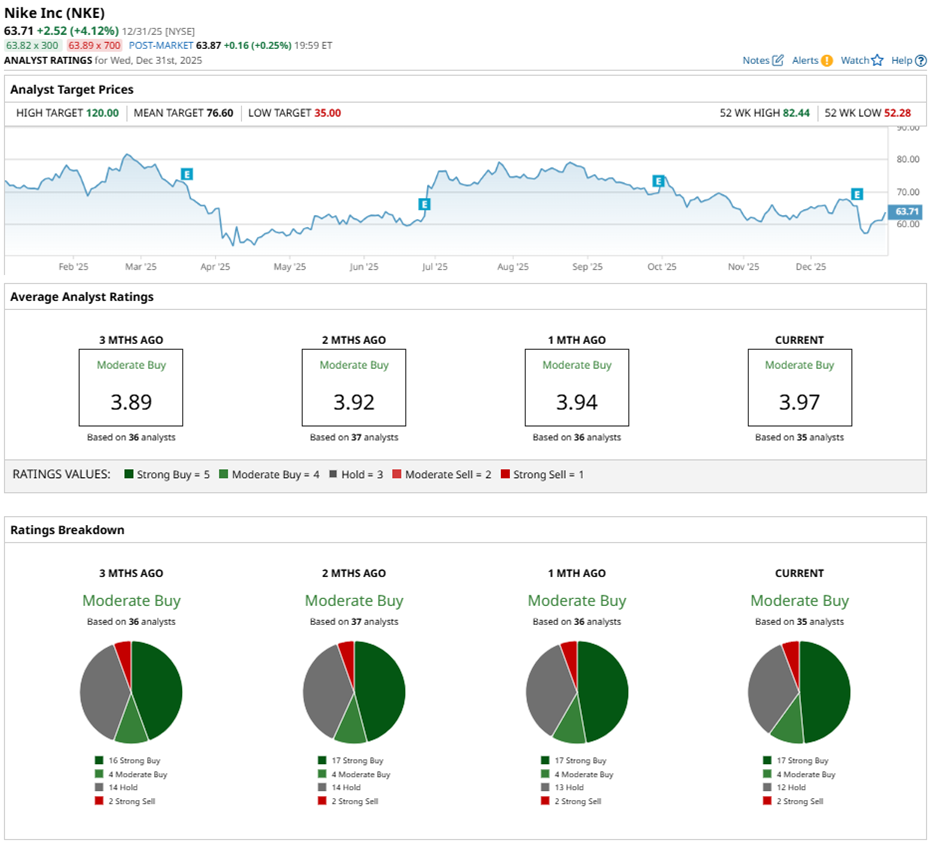The height and width of the screenshot is (850, 936).
Task: Open the Help question mark icon
Action: 921,61
